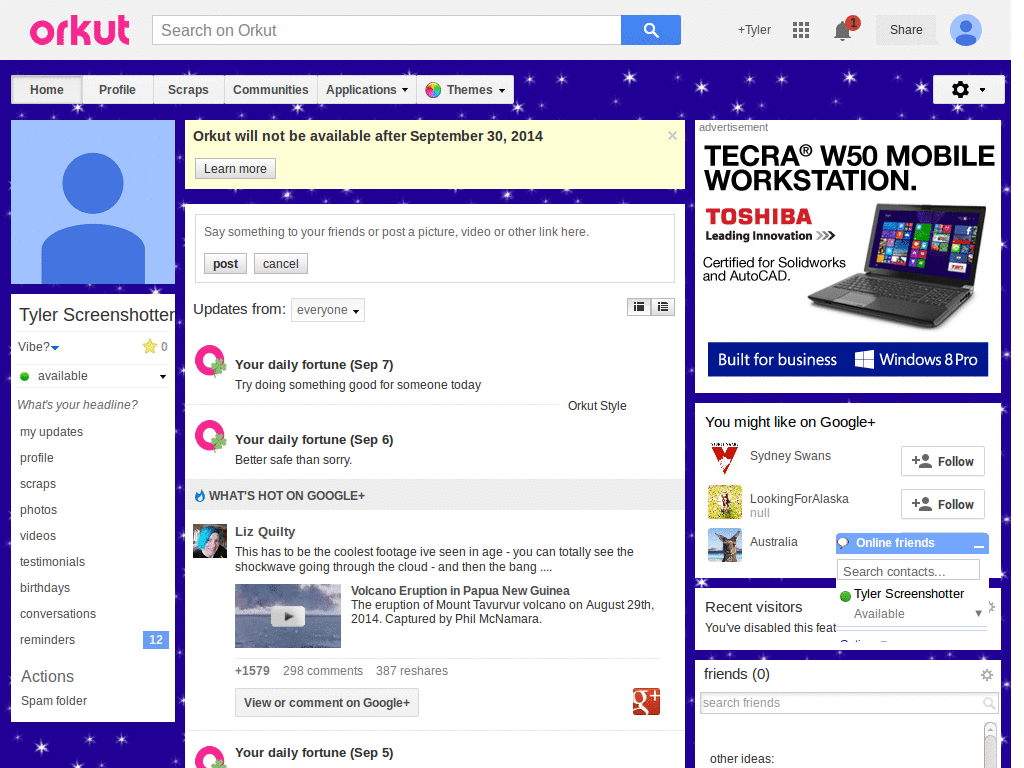Focus the Search contacts field
Image resolution: width=1024 pixels, height=768 pixels.
coord(908,571)
